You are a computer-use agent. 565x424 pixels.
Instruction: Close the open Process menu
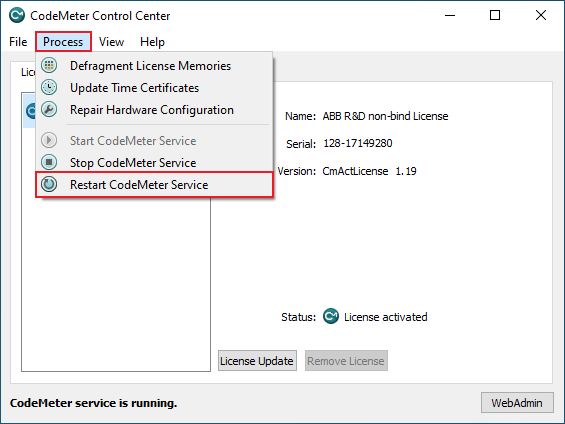[63, 42]
